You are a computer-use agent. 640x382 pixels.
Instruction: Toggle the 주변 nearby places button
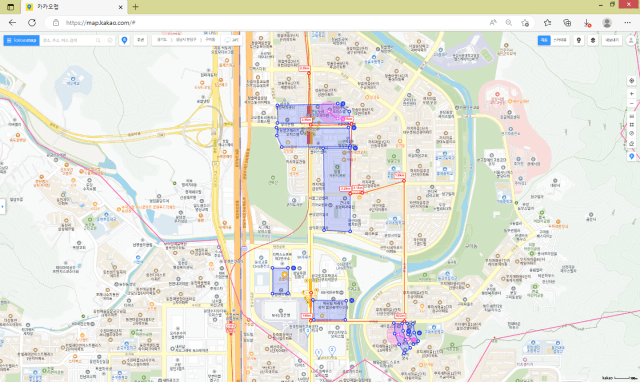[x=140, y=40]
